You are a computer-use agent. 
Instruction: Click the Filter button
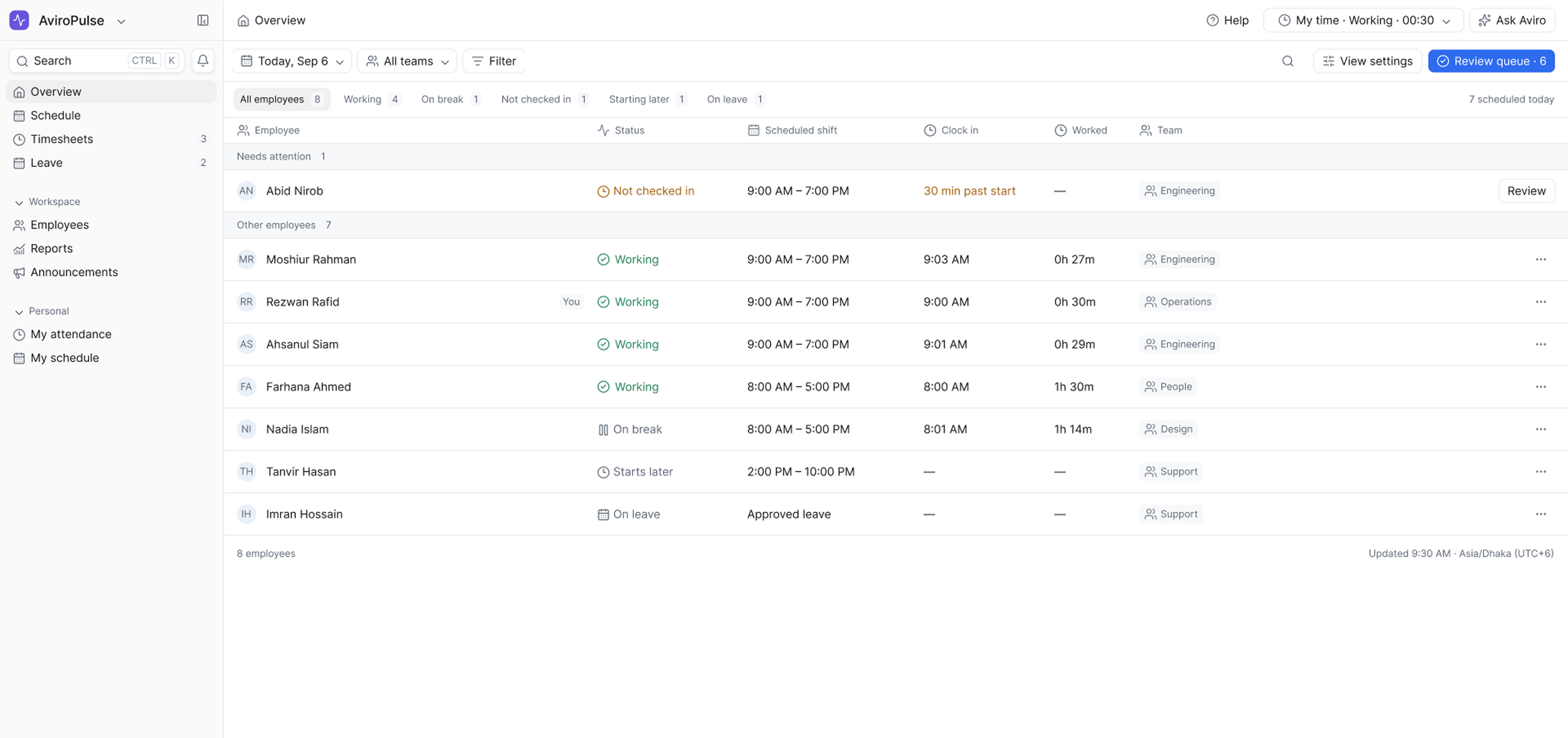click(494, 61)
